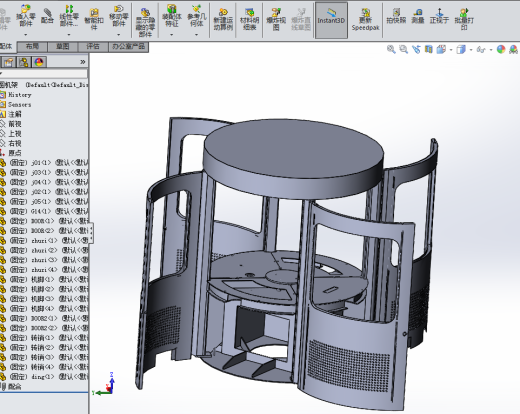Click the Update Speedpak button
This screenshot has height=414, width=520.
point(365,20)
